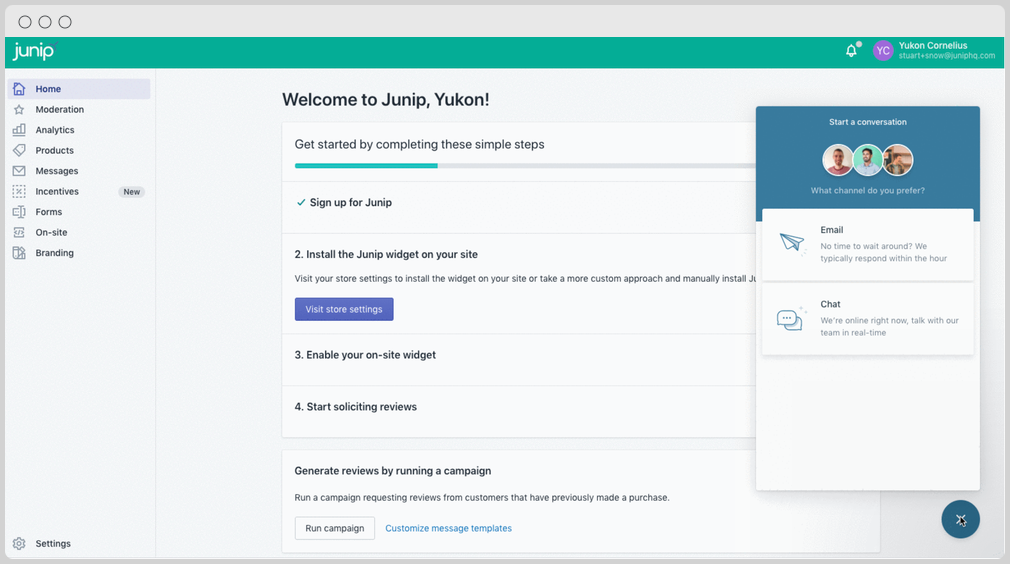Click the New badge next to Incentives
The height and width of the screenshot is (564, 1010).
tap(131, 192)
